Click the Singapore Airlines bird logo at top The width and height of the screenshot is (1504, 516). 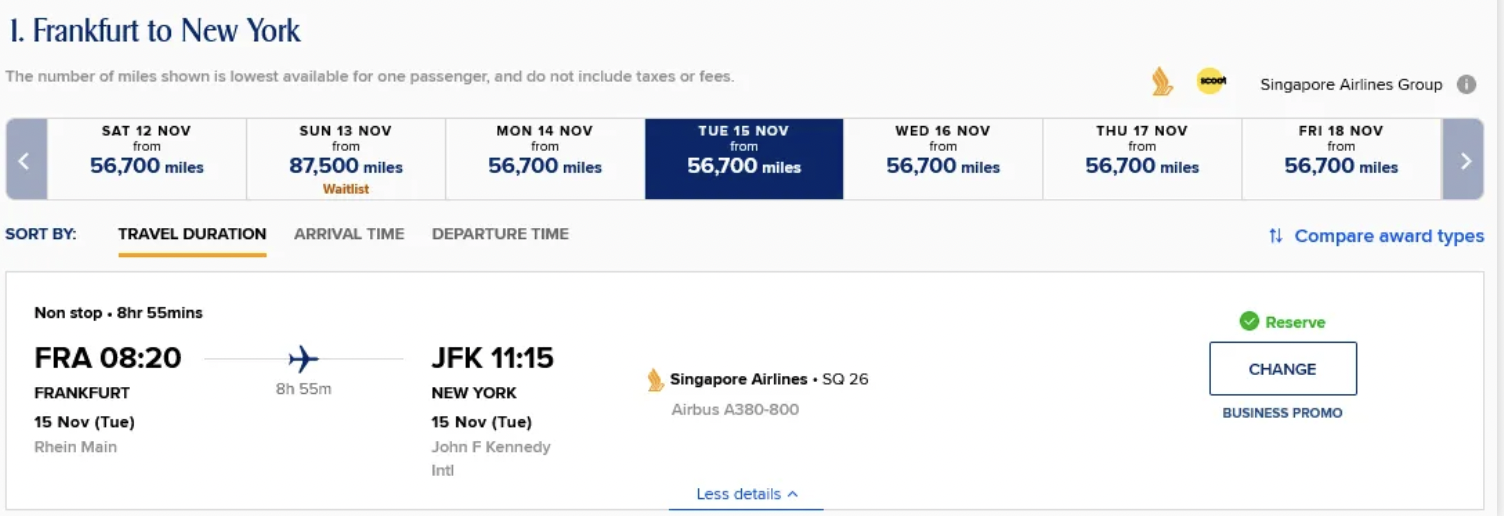click(1161, 82)
